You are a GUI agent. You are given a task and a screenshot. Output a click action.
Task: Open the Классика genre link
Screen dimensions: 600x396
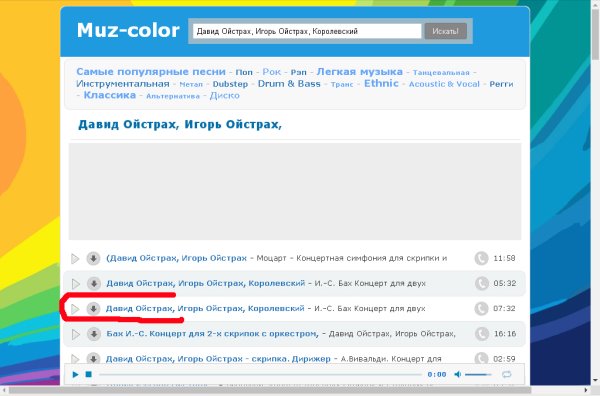click(110, 95)
